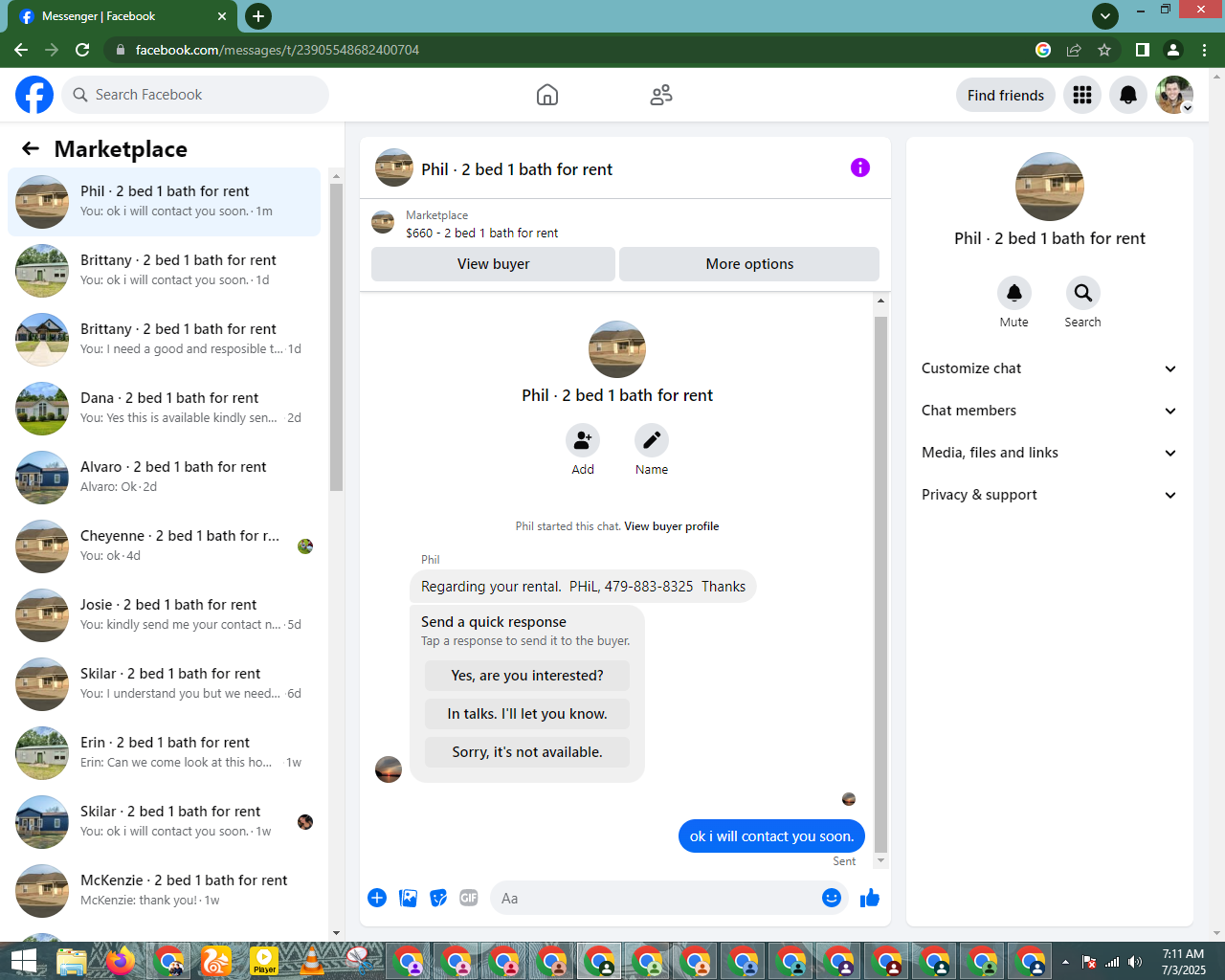Open emoji picker in message box
This screenshot has height=980, width=1225.
(x=832, y=898)
